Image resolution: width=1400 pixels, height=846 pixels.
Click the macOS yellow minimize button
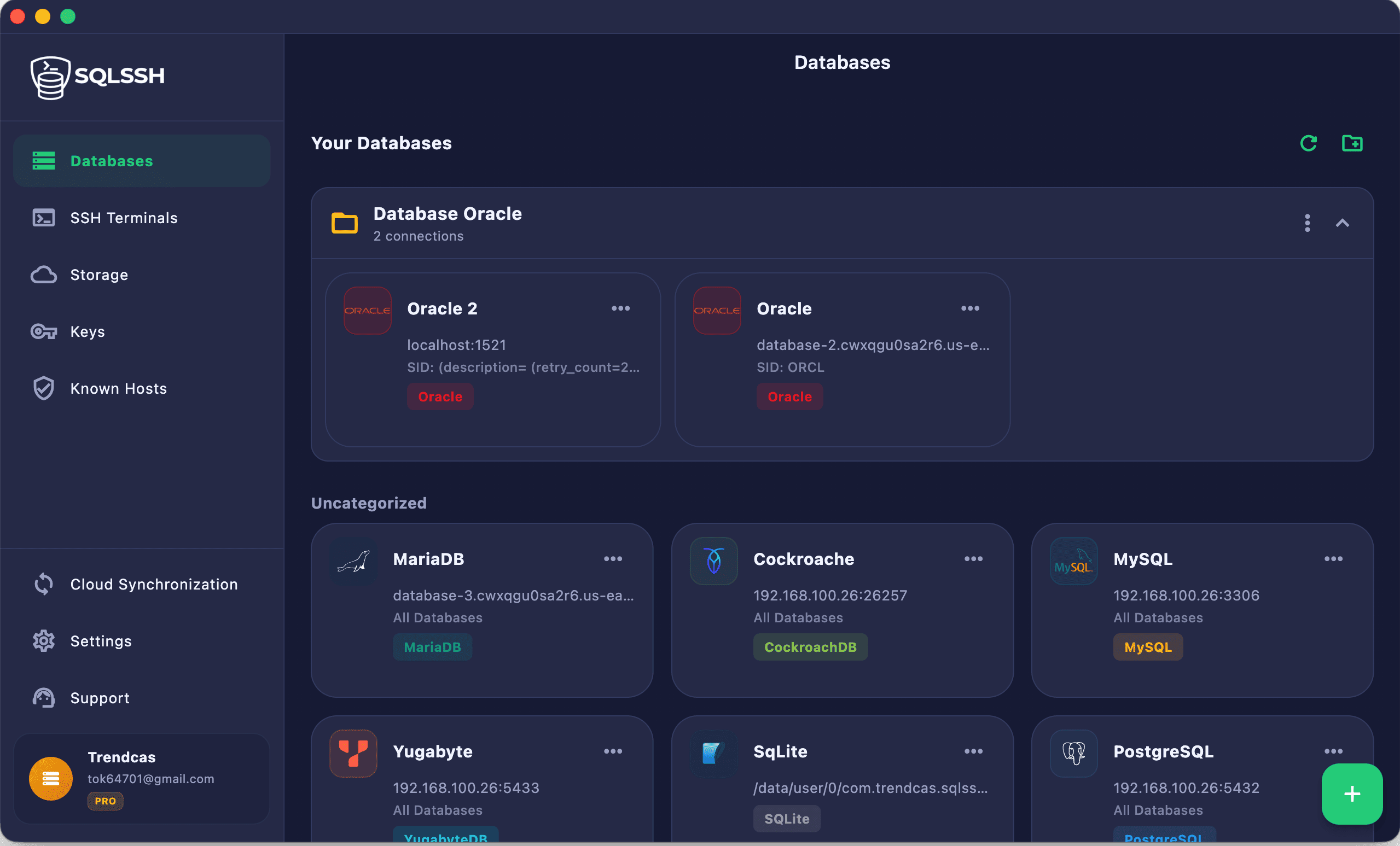(x=43, y=16)
